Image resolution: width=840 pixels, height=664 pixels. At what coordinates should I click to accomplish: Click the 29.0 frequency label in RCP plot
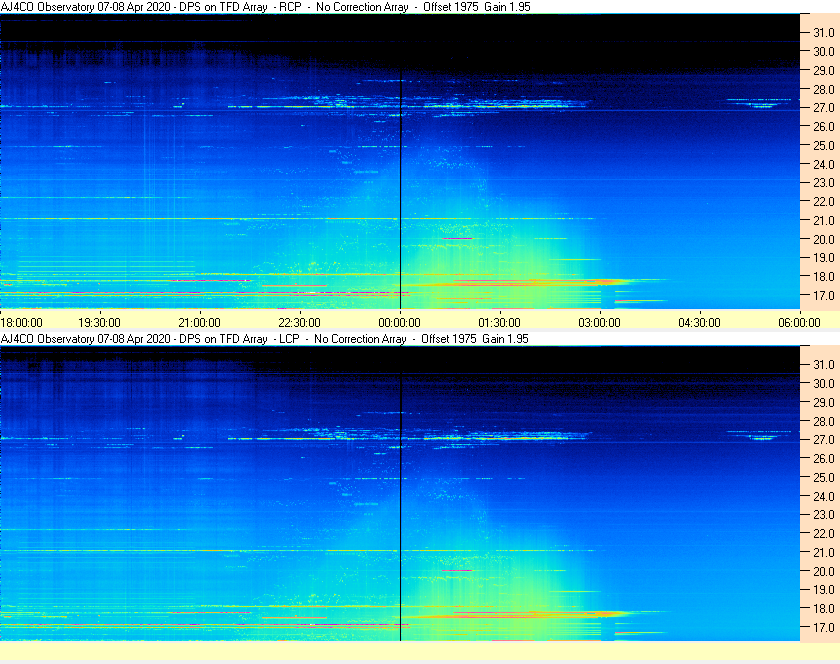[x=824, y=70]
